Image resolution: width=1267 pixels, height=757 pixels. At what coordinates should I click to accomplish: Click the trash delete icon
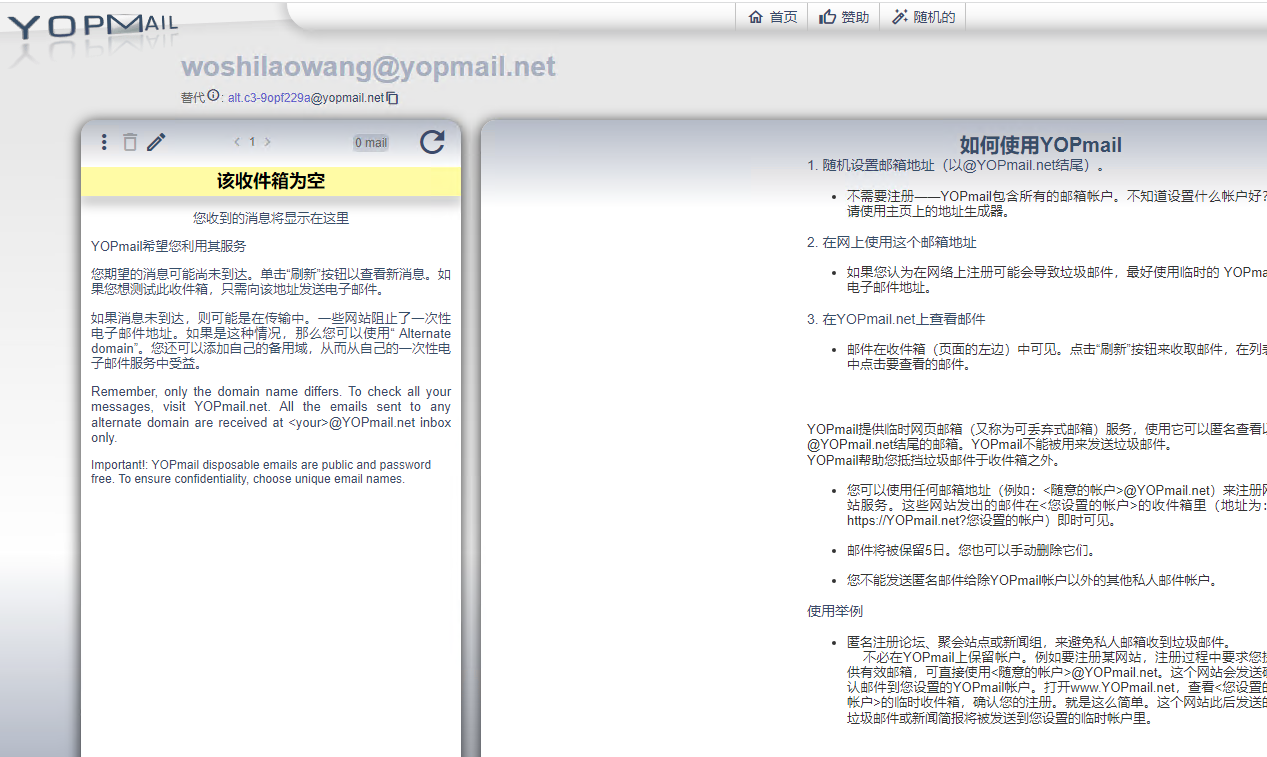(130, 142)
